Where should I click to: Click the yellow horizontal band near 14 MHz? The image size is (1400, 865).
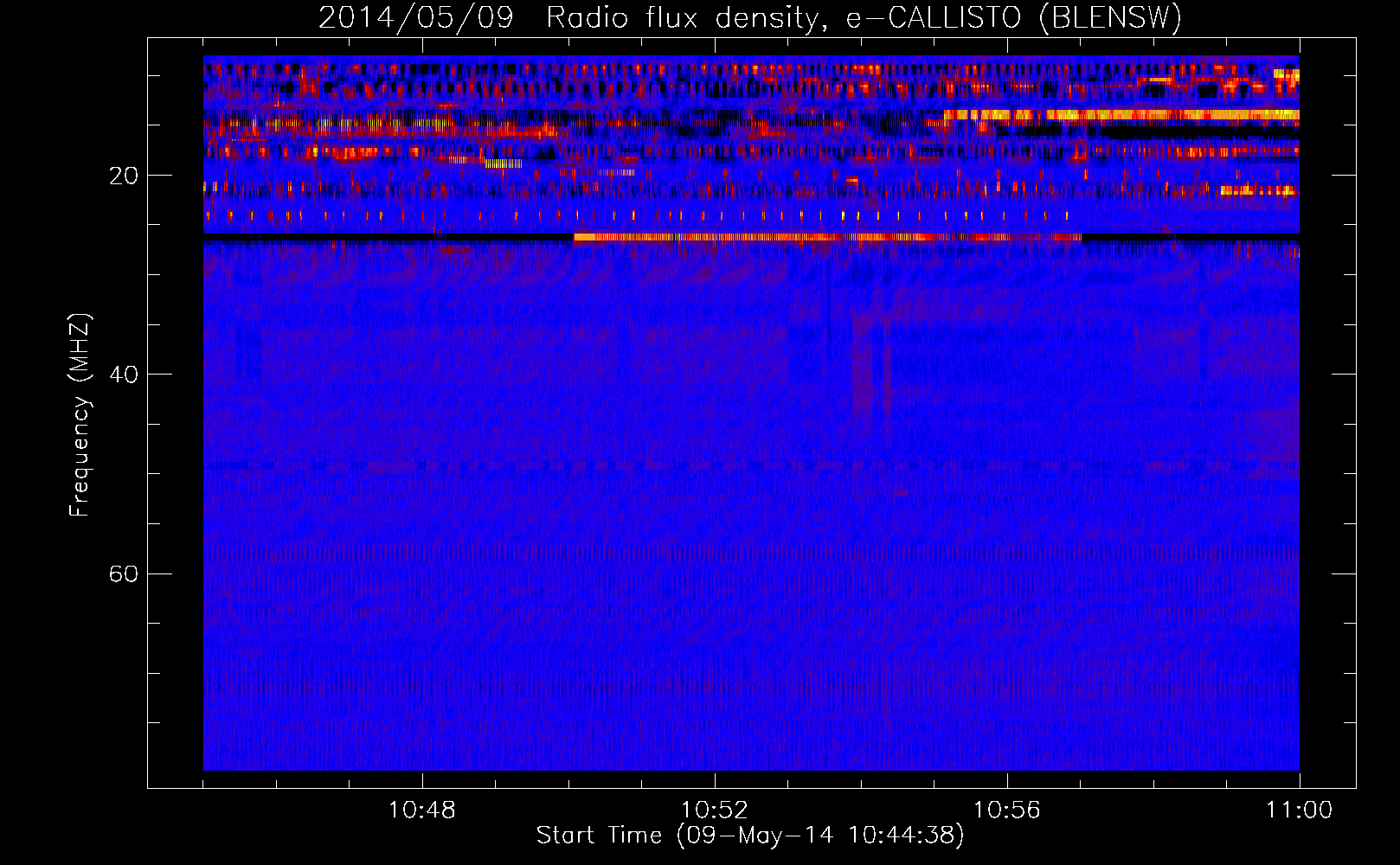point(1121,114)
